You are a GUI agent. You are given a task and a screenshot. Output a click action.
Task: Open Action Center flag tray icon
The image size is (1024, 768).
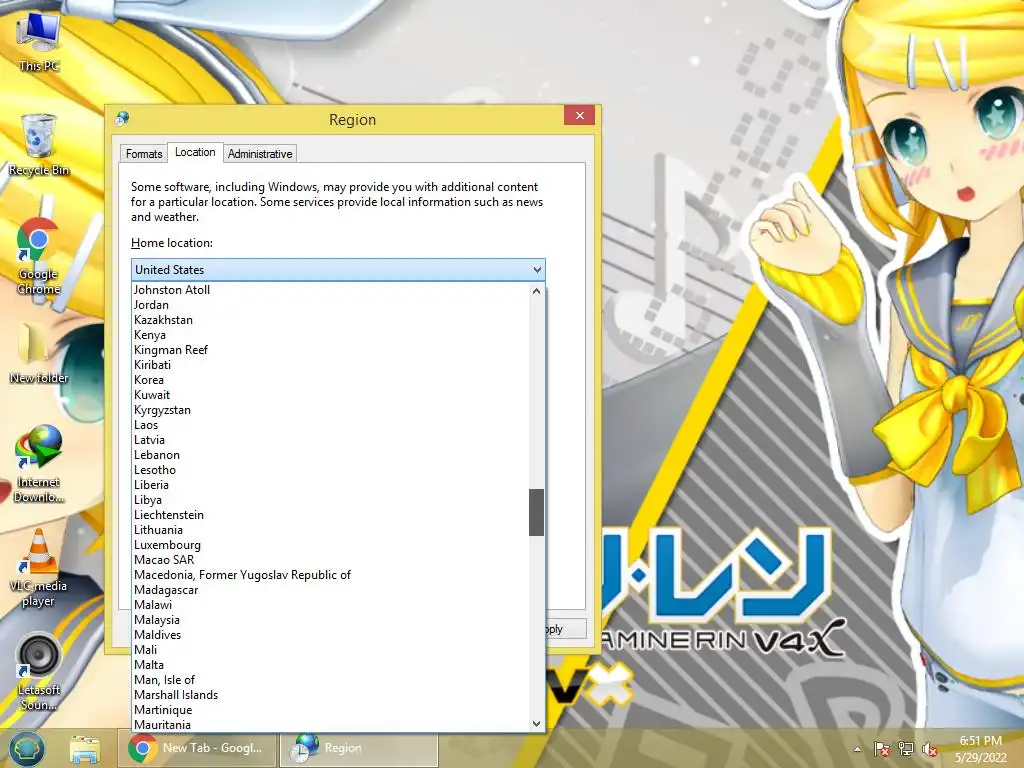[882, 749]
